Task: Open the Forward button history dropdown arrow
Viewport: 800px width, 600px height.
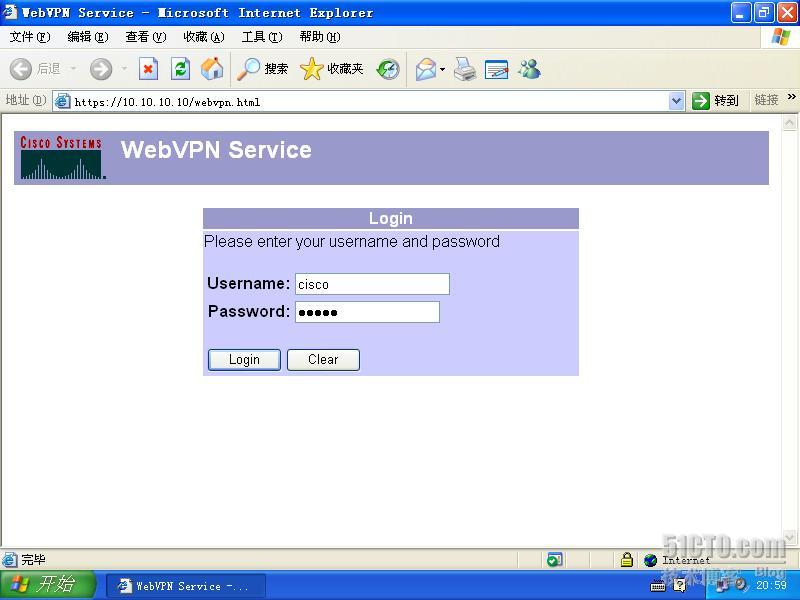Action: tap(123, 68)
